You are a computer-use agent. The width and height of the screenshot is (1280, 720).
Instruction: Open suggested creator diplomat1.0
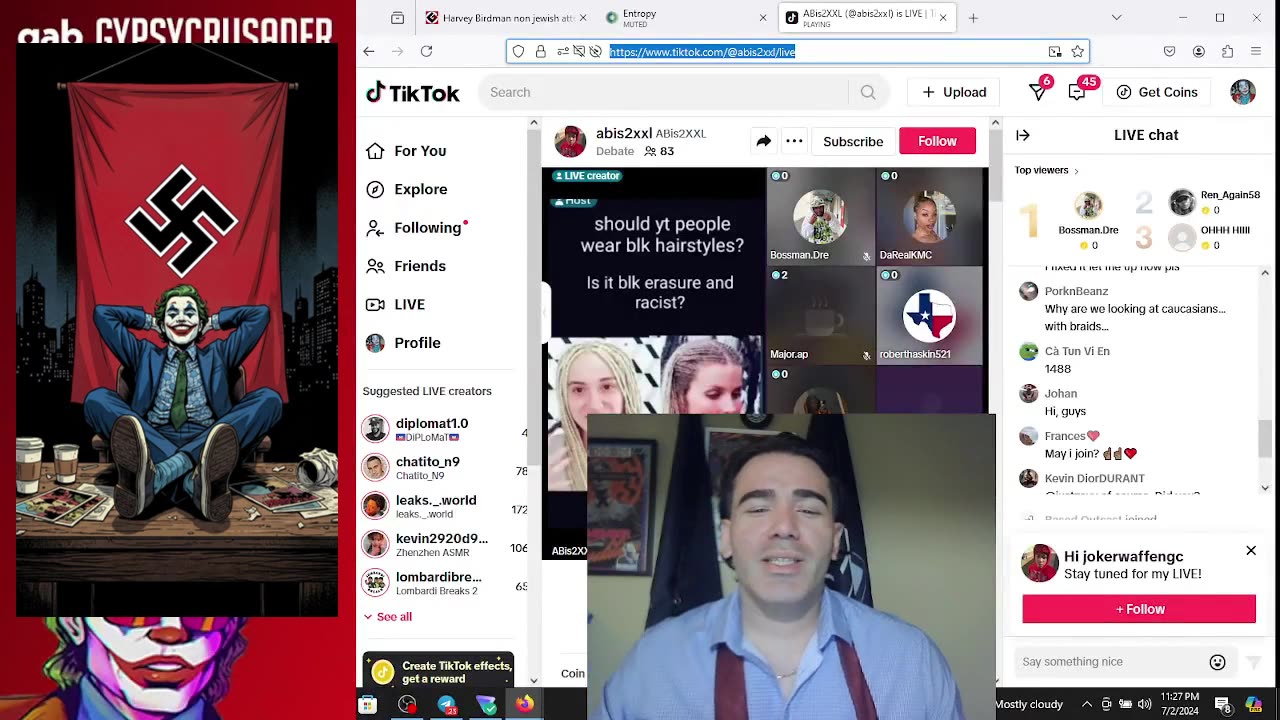coord(444,429)
